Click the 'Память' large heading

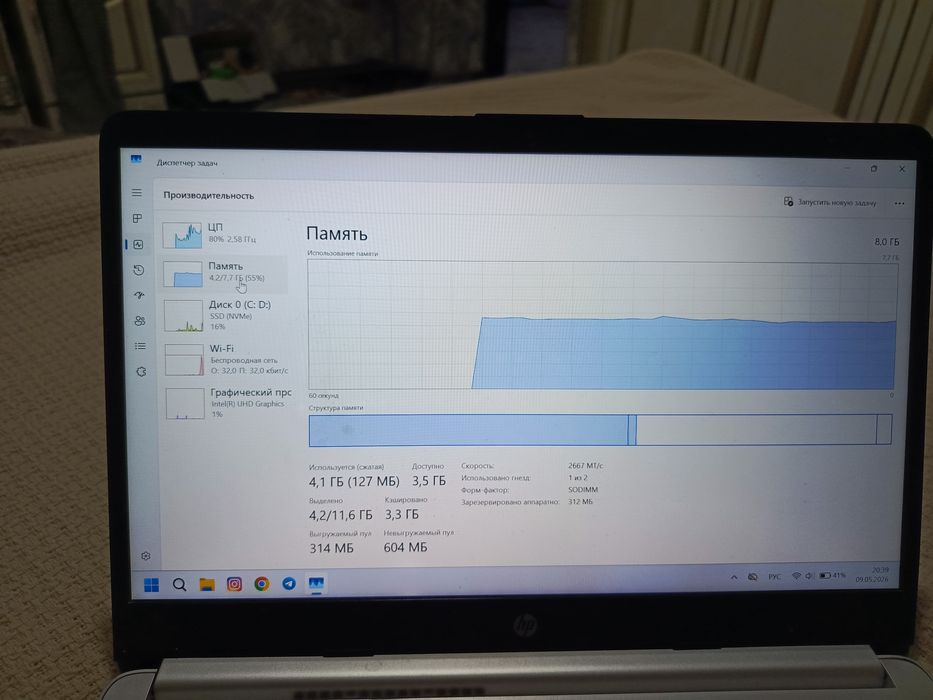pyautogui.click(x=337, y=234)
